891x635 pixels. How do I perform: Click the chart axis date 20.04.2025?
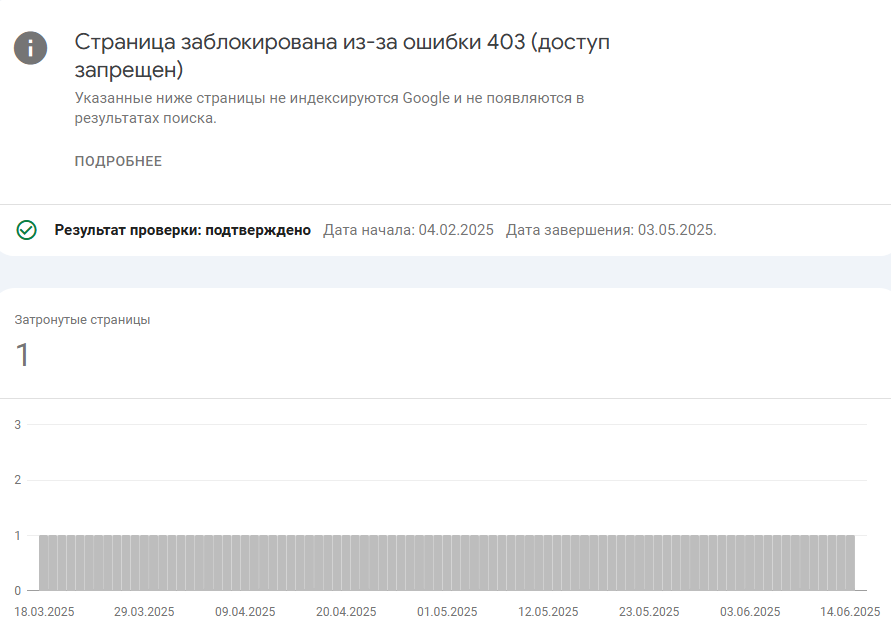coord(346,612)
